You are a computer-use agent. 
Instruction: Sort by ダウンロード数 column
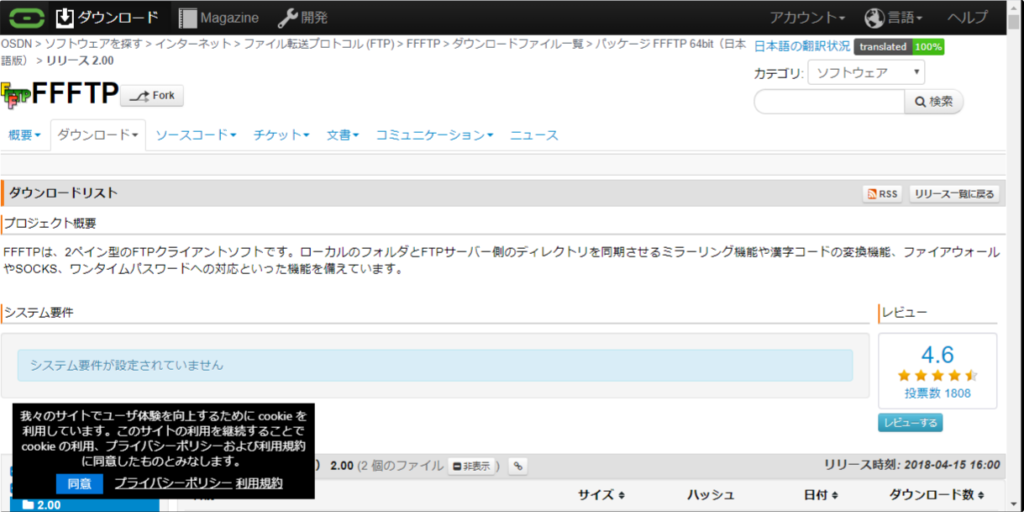click(x=937, y=495)
